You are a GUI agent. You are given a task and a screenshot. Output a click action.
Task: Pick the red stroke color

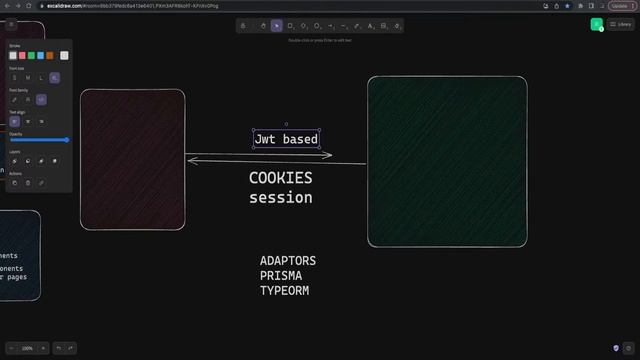pos(22,56)
